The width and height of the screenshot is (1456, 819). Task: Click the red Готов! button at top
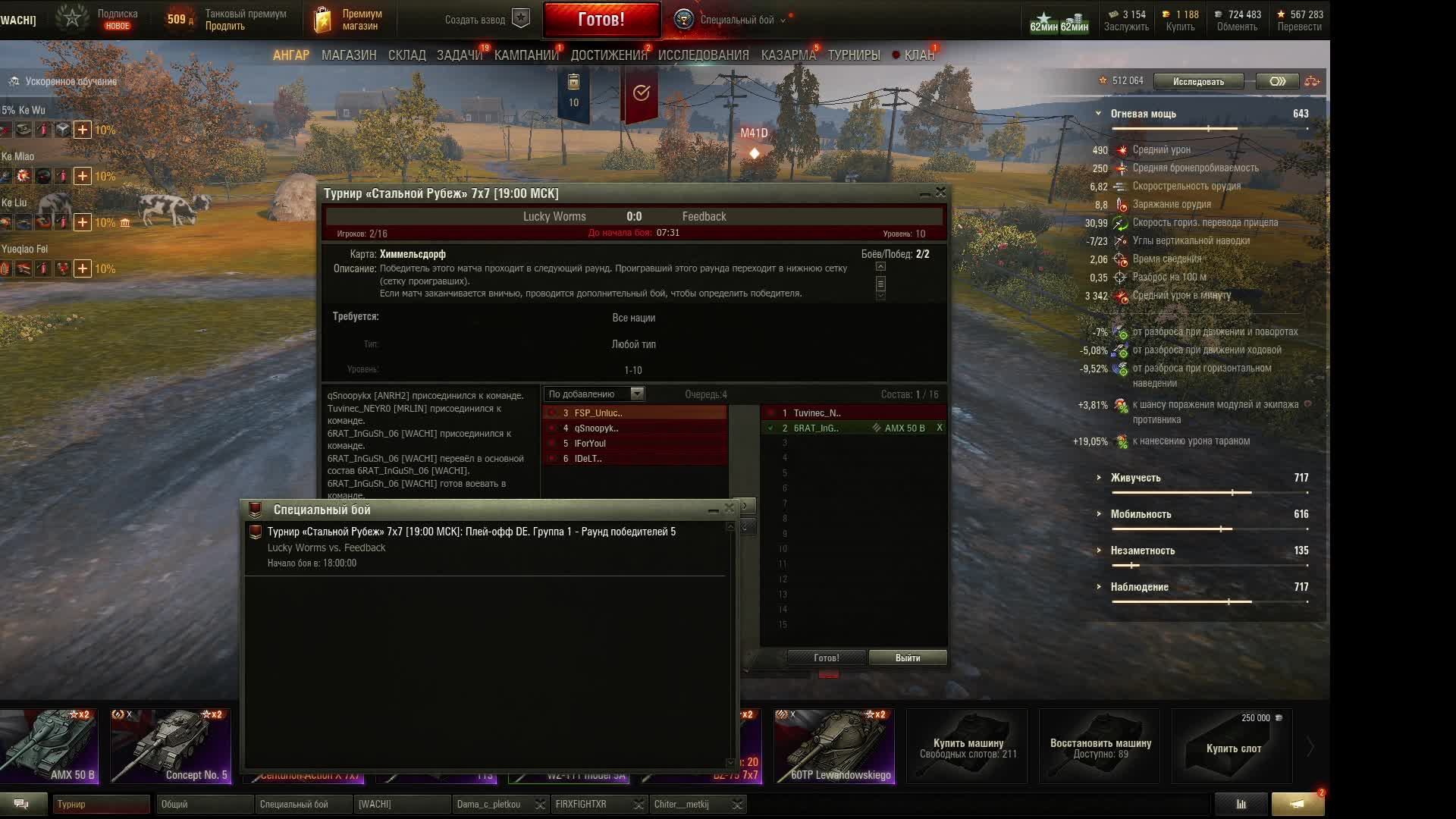click(x=601, y=20)
